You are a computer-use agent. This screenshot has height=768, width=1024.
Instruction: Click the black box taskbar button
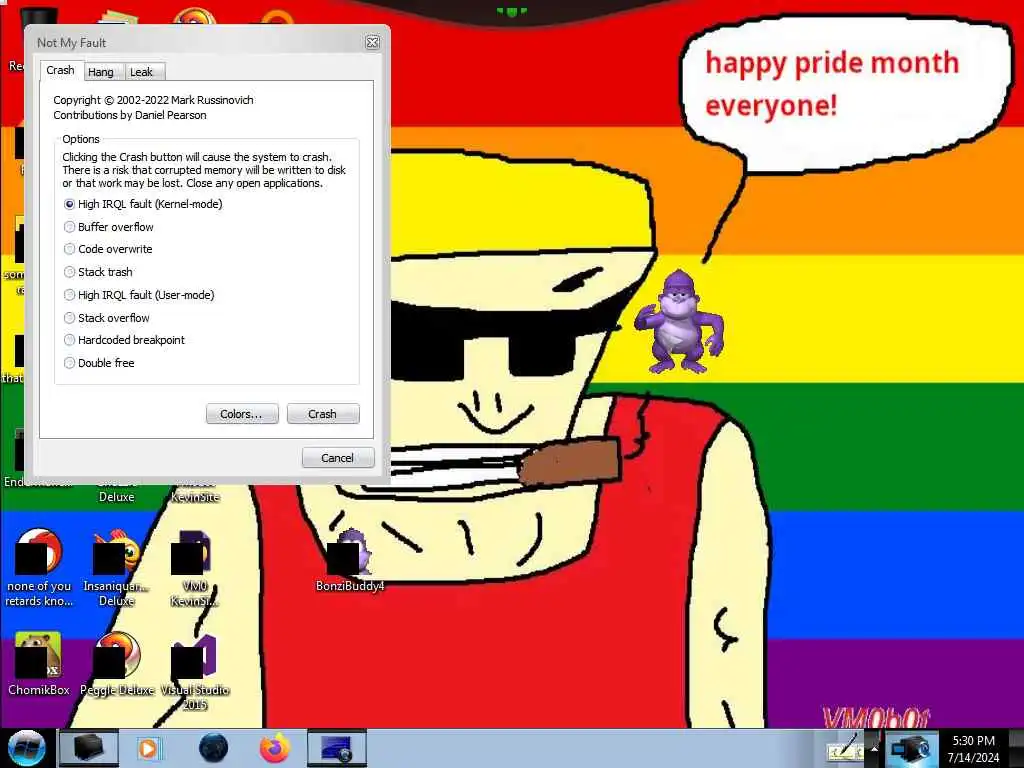89,748
